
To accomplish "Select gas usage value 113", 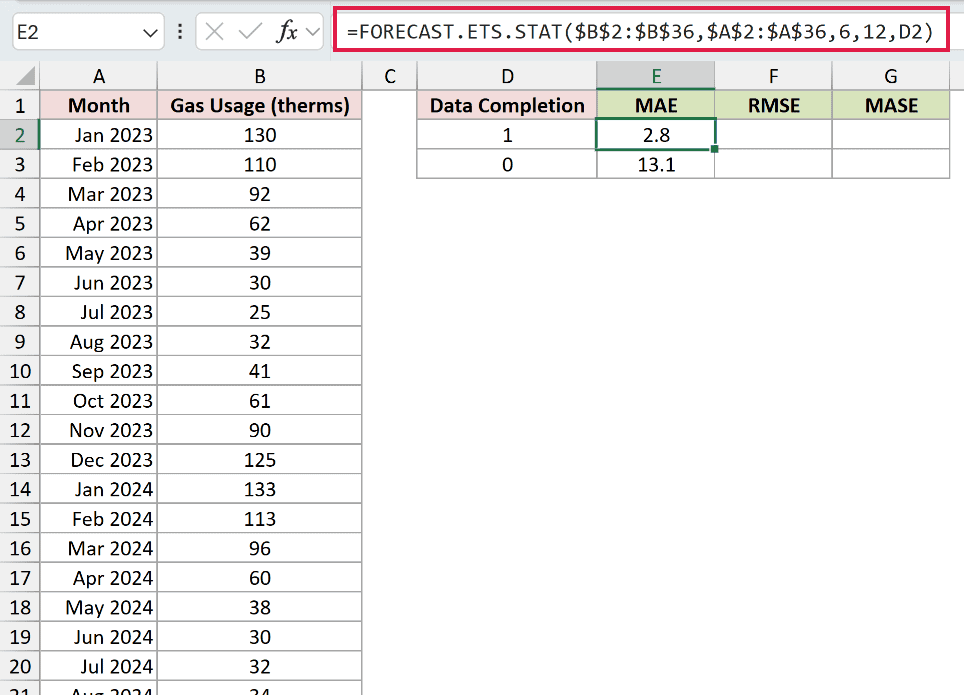I will pos(259,518).
